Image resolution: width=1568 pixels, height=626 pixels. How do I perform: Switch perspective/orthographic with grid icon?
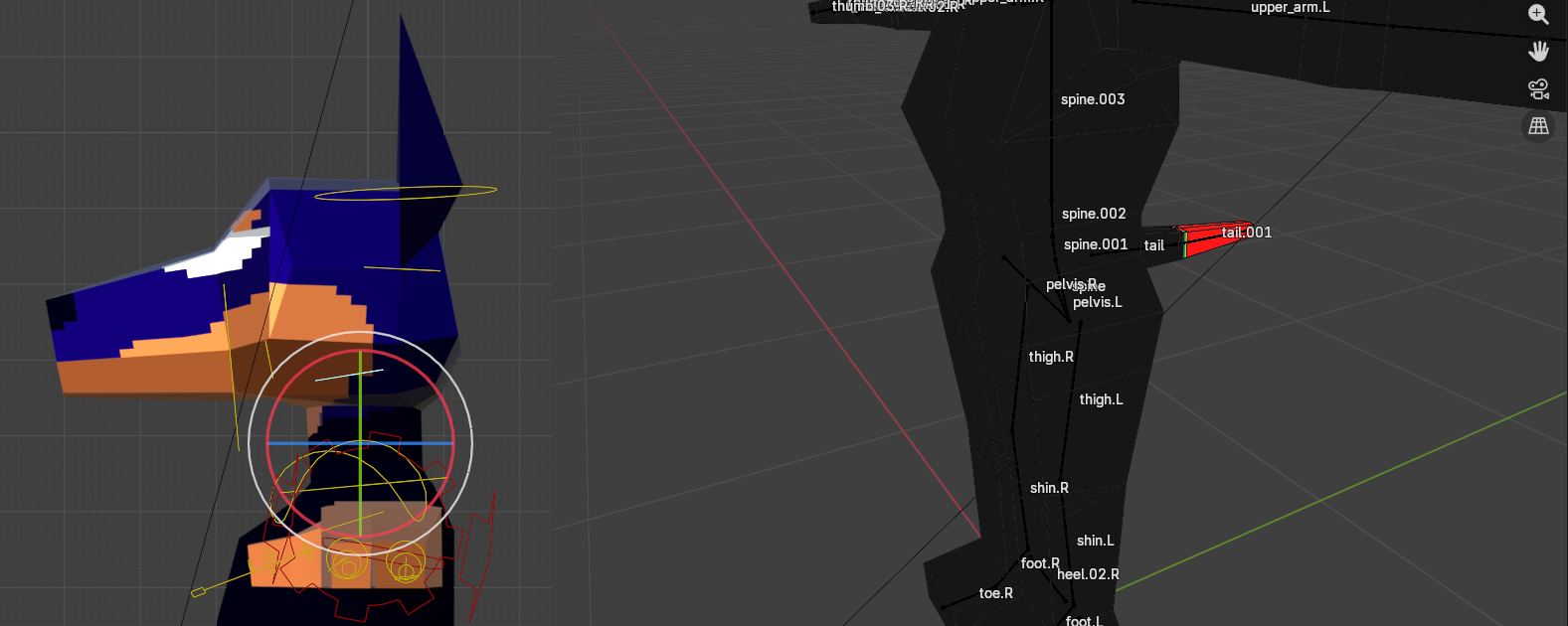1538,125
